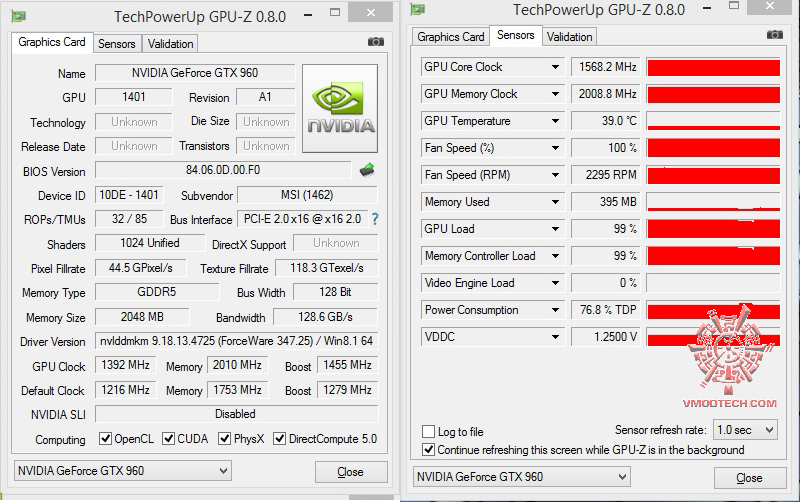Viewport: 800px width, 502px height.
Task: Open Validation tab in right window
Action: (x=569, y=37)
